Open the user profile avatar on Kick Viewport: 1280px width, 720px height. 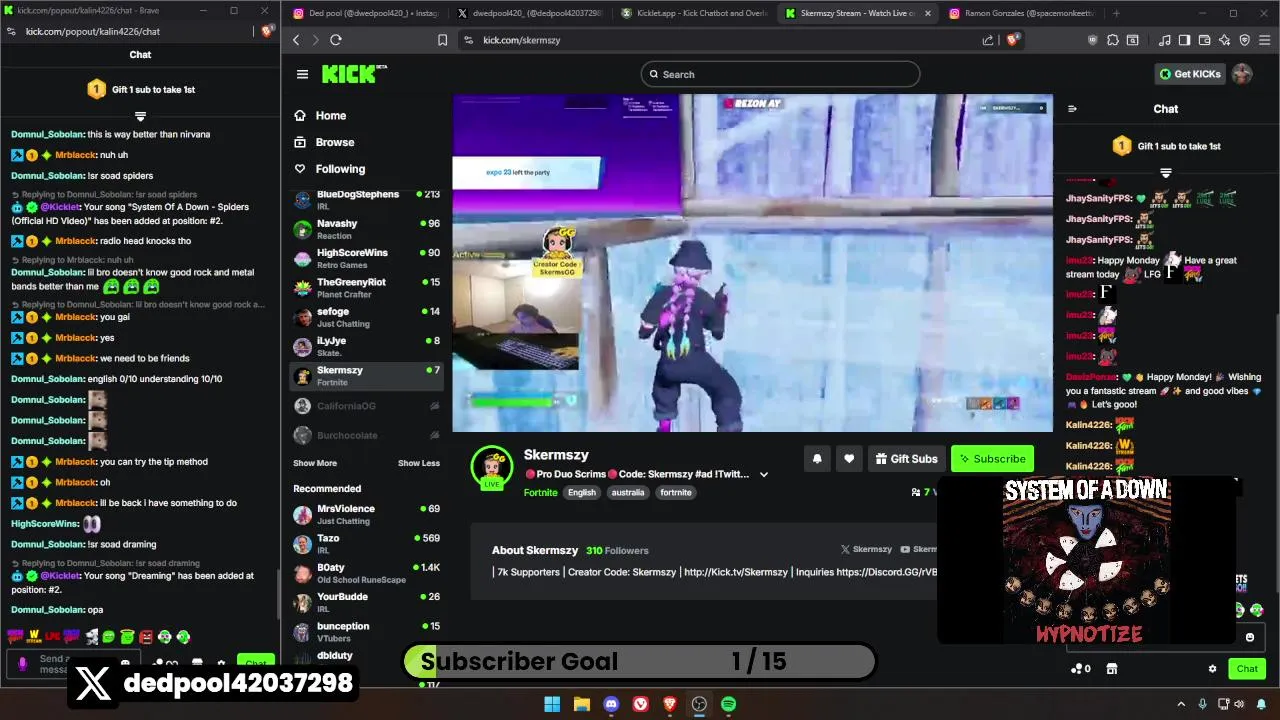[x=1242, y=74]
